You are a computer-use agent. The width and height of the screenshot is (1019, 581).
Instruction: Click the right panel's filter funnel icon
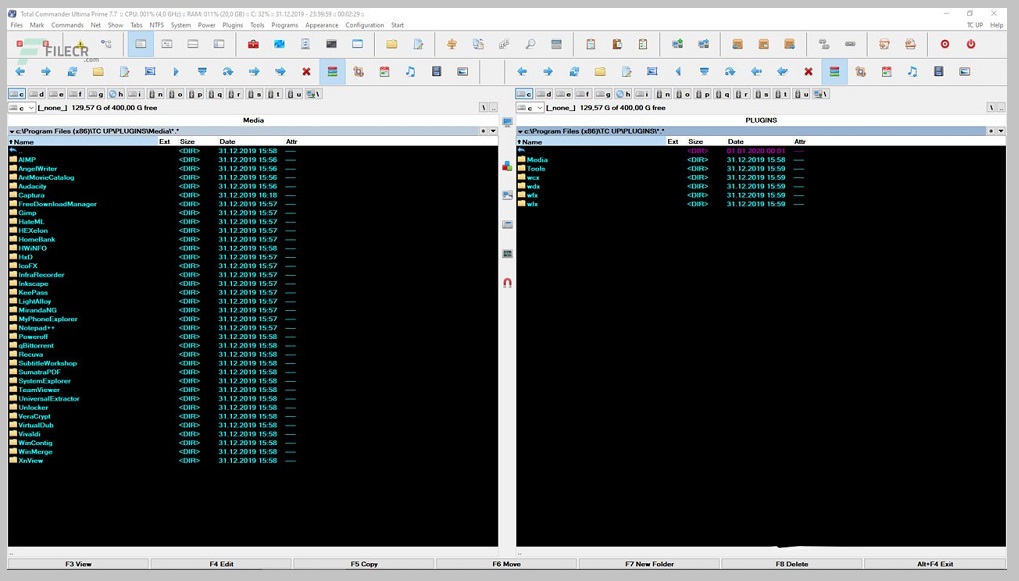704,71
